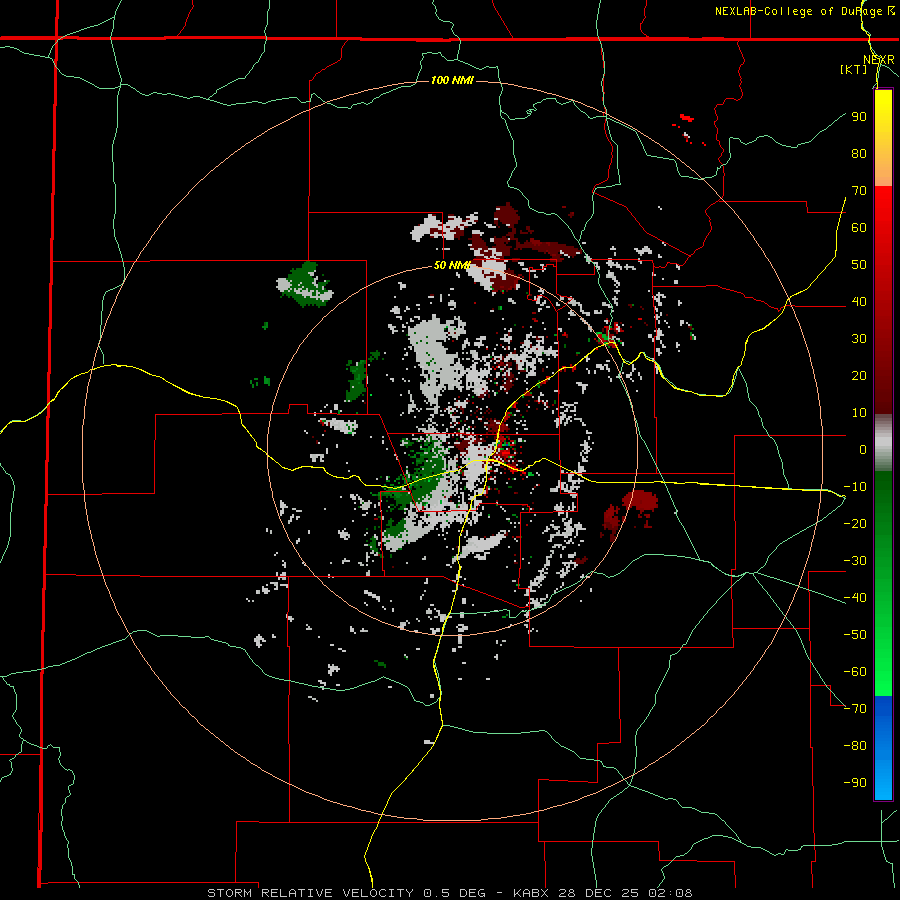This screenshot has height=900, width=900.
Task: Click the '100 NMI' range ring label
Action: point(452,80)
